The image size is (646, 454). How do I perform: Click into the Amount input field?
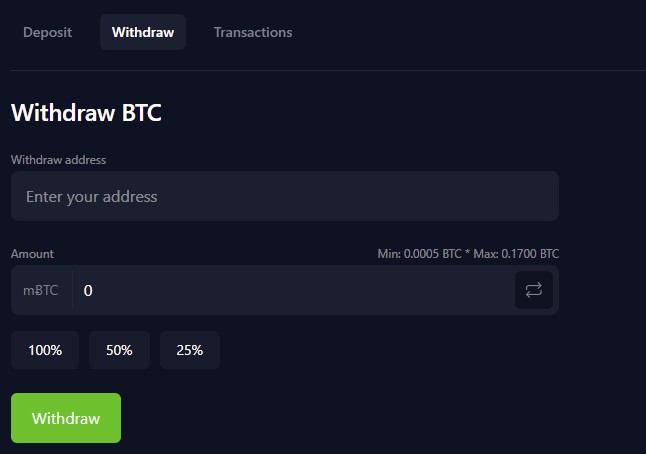(x=290, y=290)
